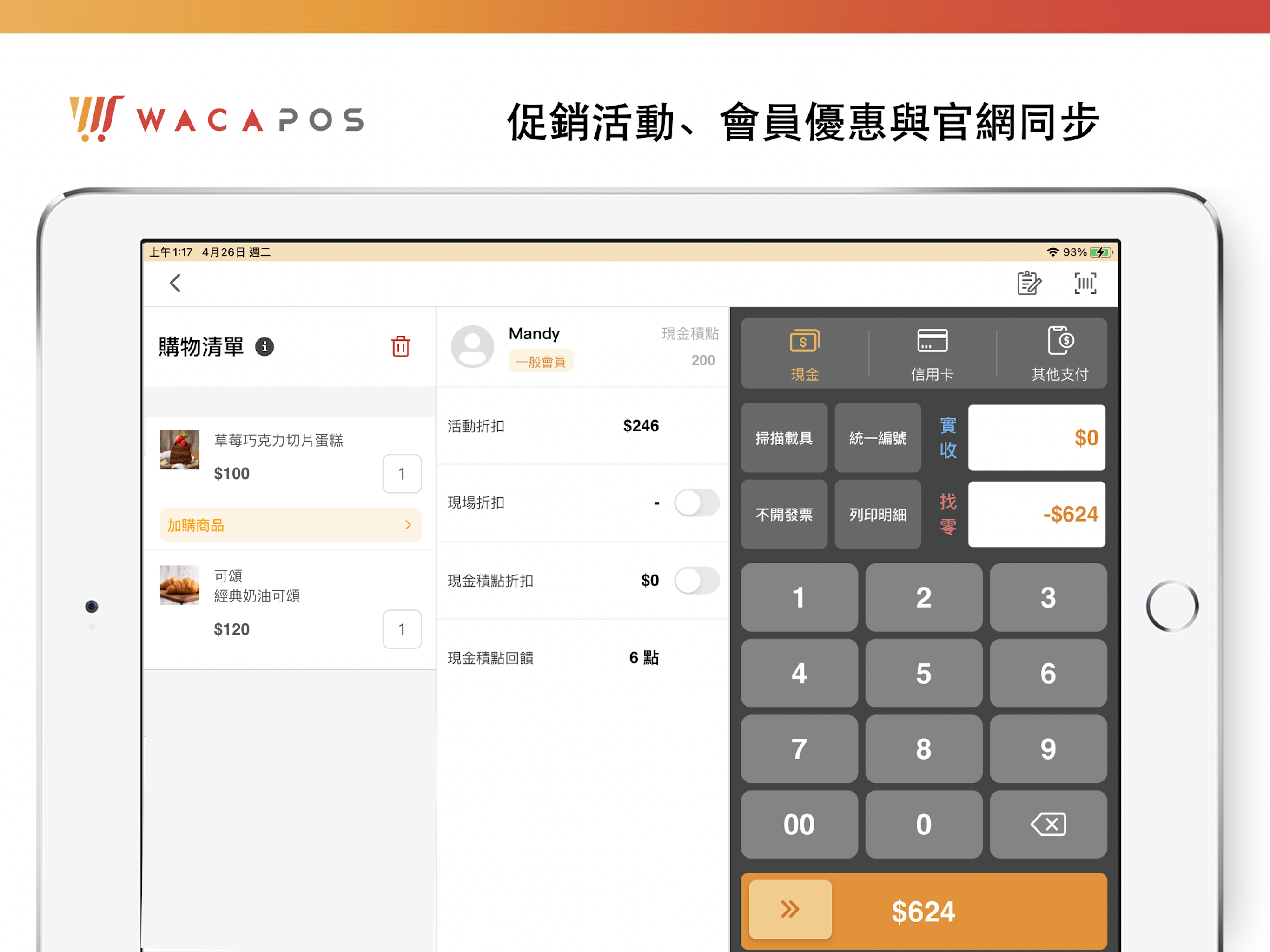Select the 現金 payment tab
Viewport: 1270px width, 952px height.
(x=804, y=353)
